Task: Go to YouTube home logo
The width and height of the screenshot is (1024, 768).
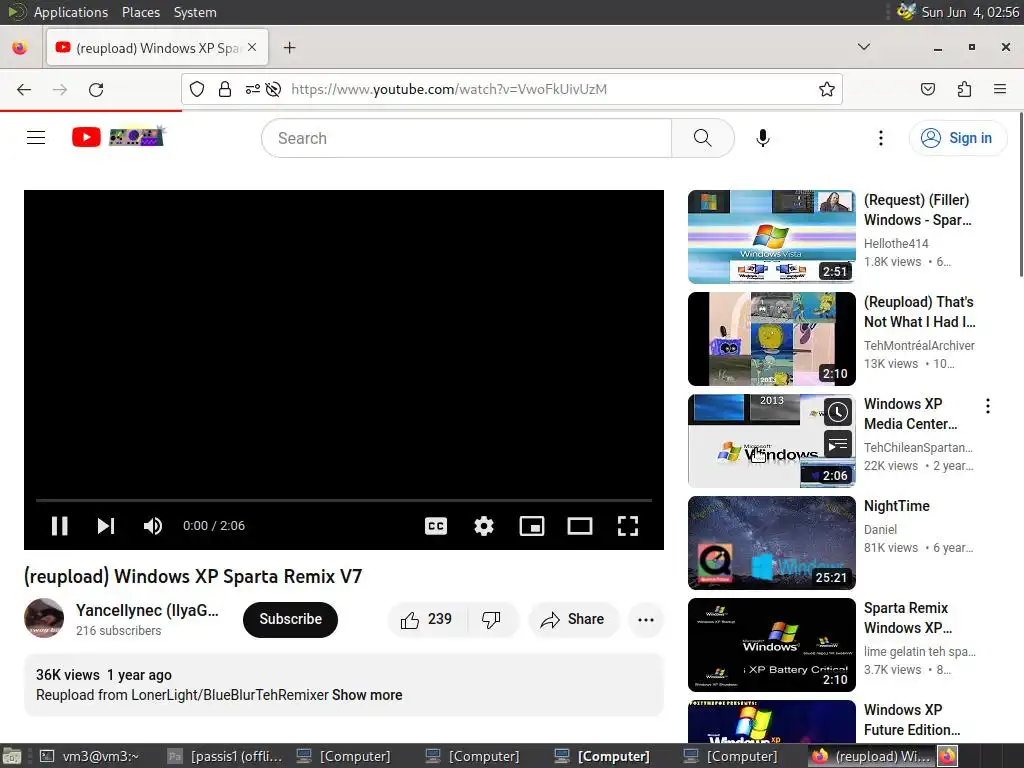Action: coord(118,137)
